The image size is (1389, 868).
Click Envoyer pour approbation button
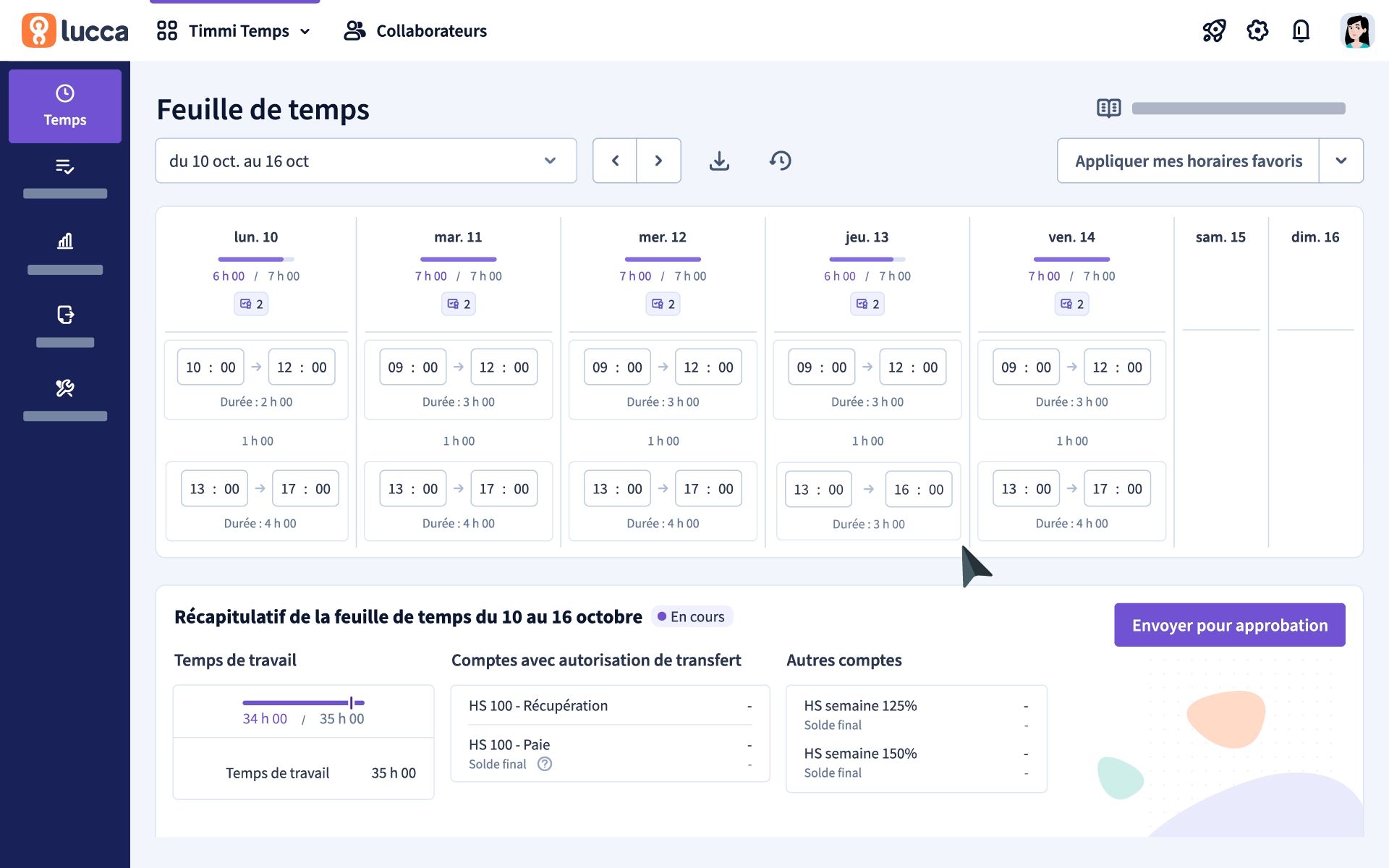pyautogui.click(x=1229, y=625)
